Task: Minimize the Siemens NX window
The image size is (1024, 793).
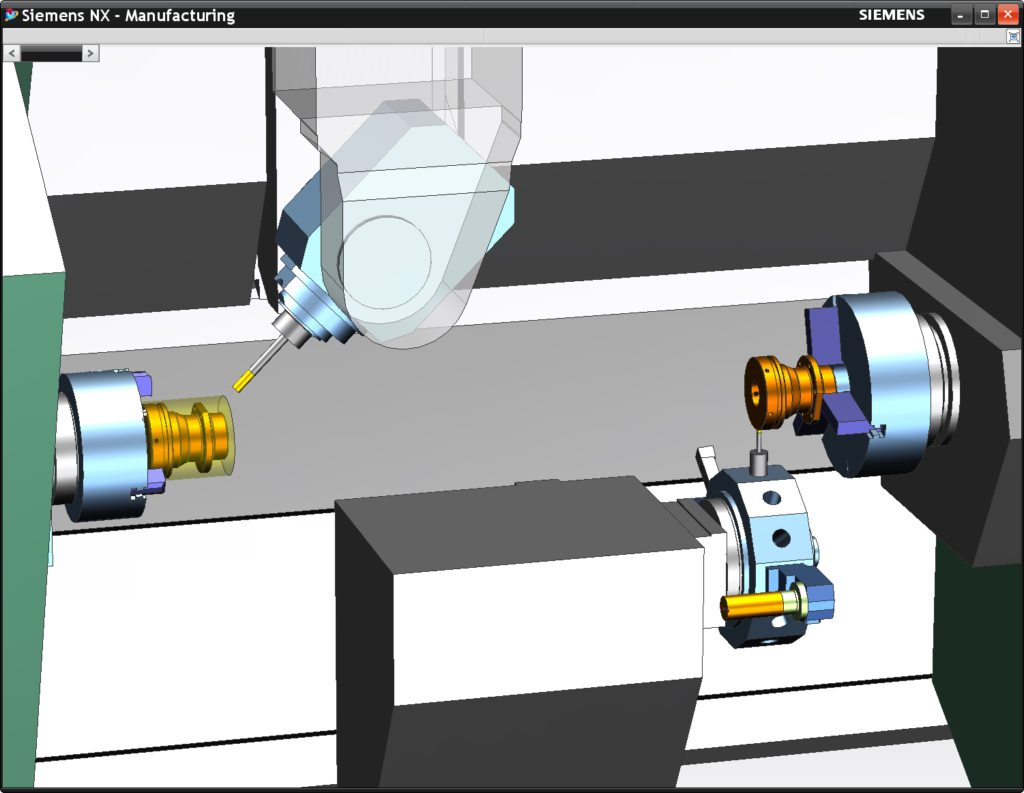Action: pyautogui.click(x=961, y=14)
